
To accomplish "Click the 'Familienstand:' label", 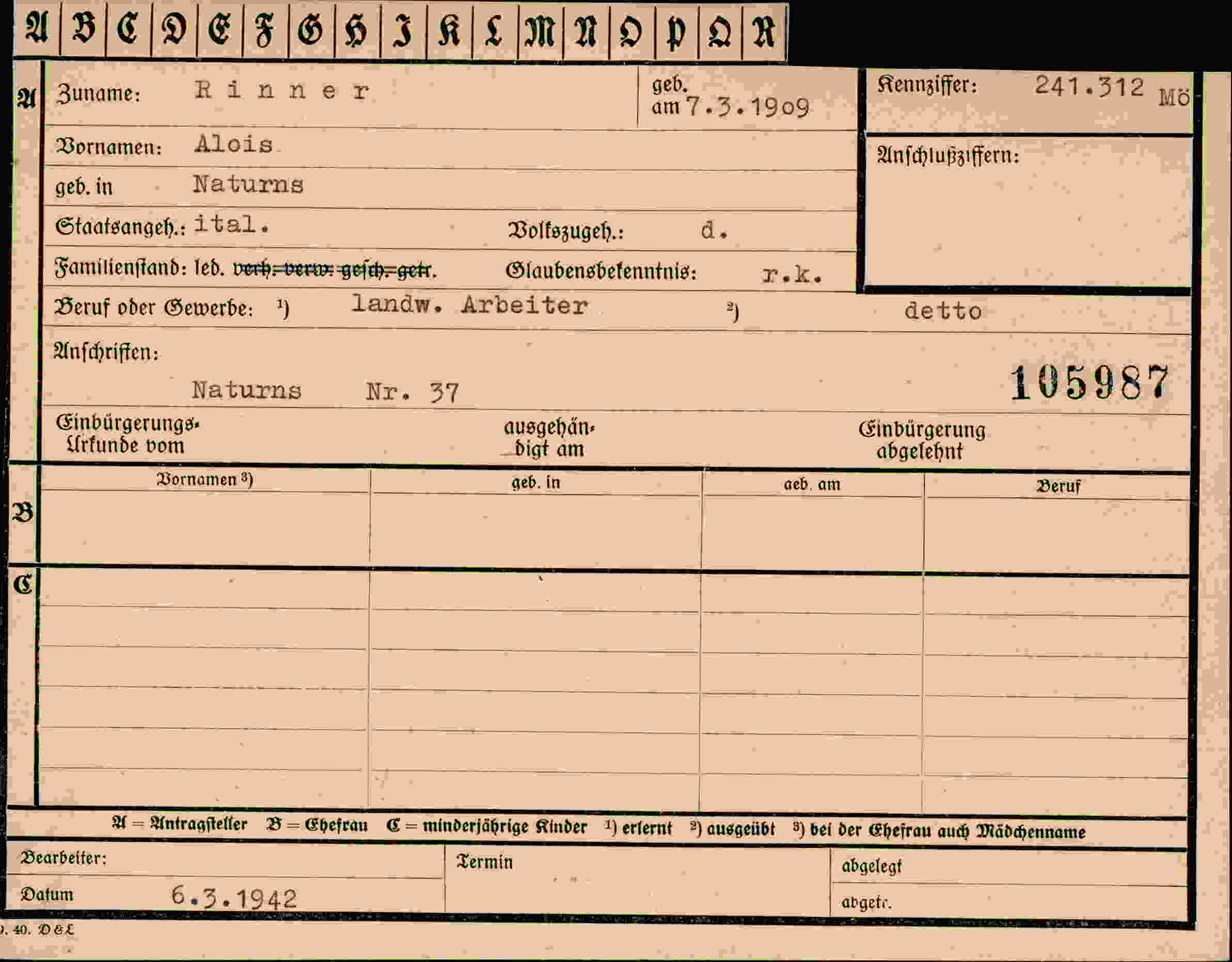I will [x=121, y=267].
